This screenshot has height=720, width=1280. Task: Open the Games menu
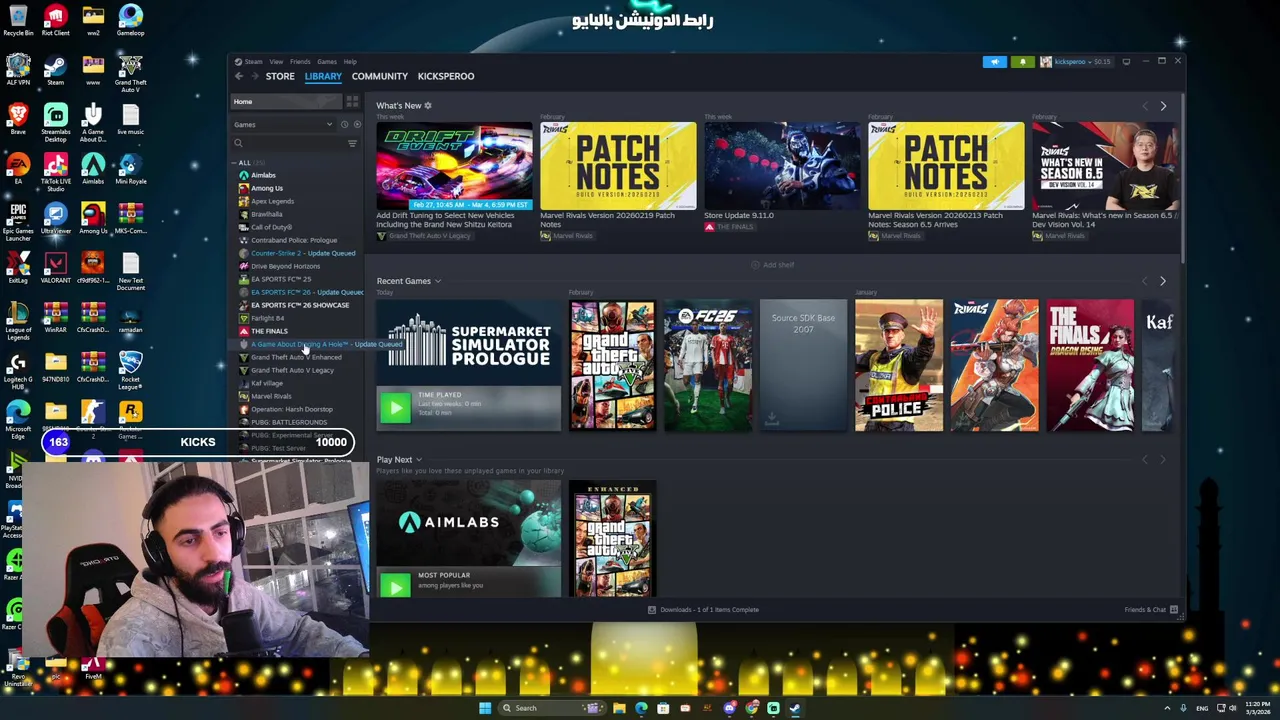[x=327, y=62]
